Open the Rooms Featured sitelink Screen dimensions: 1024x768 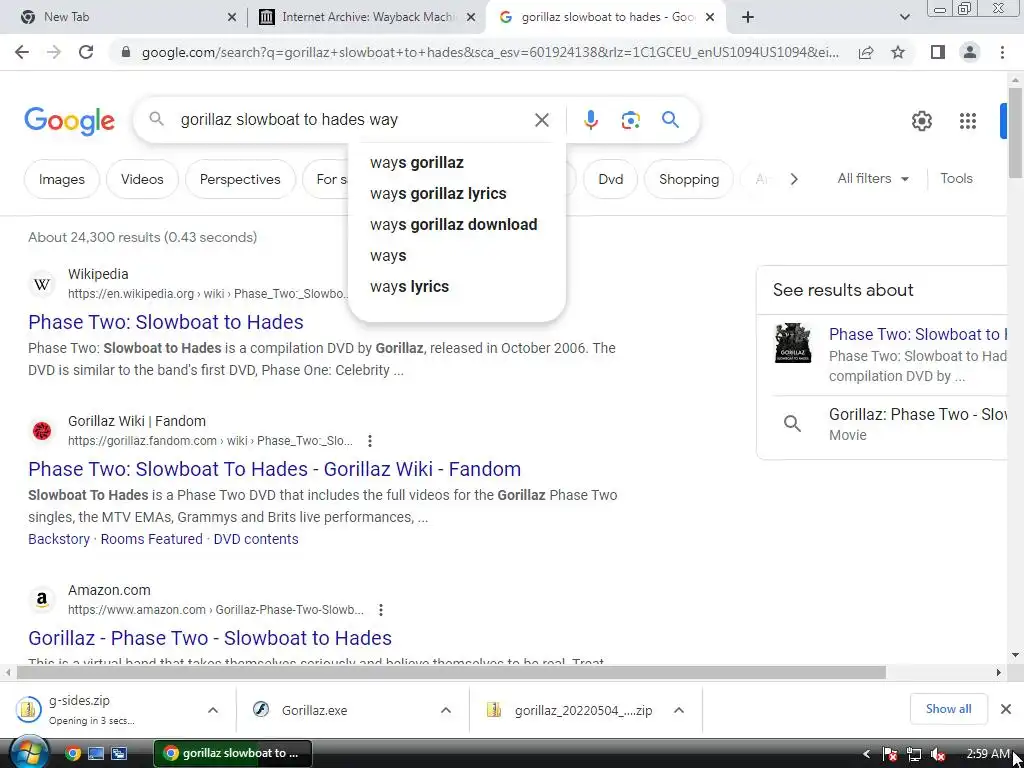(x=152, y=539)
